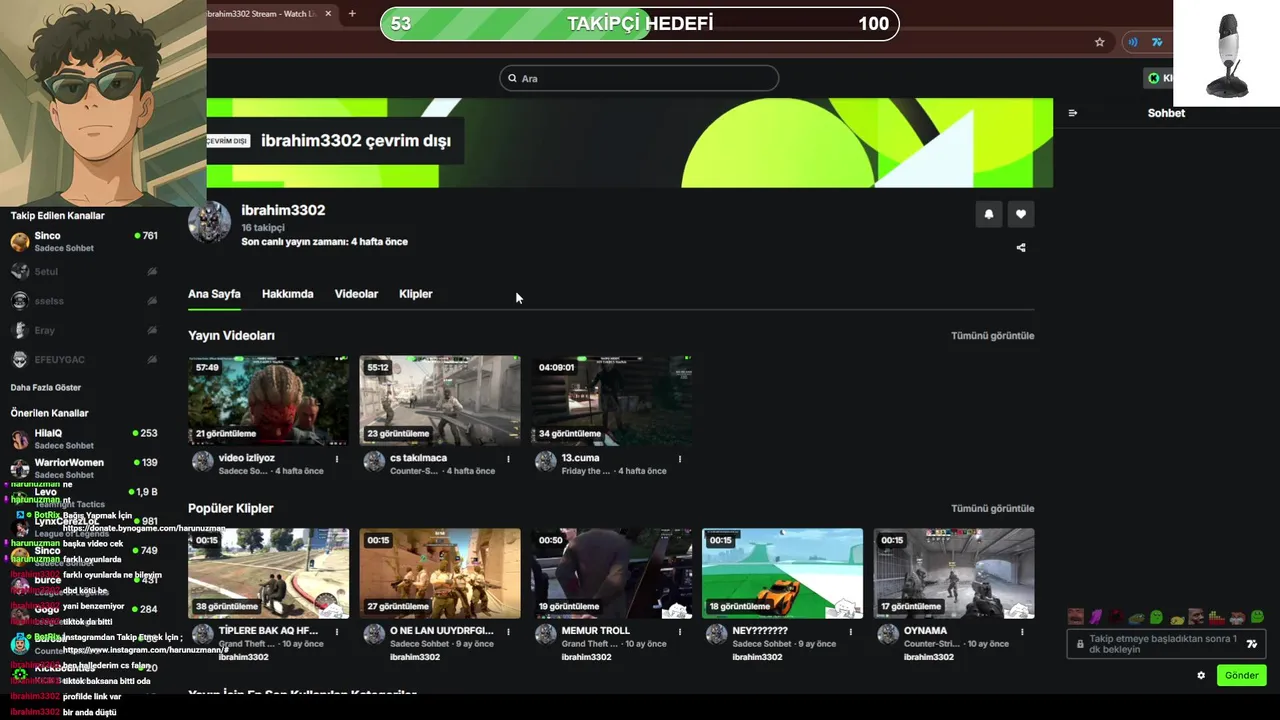The image size is (1280, 720).
Task: Click the Sohbet chat header title
Action: (1166, 113)
